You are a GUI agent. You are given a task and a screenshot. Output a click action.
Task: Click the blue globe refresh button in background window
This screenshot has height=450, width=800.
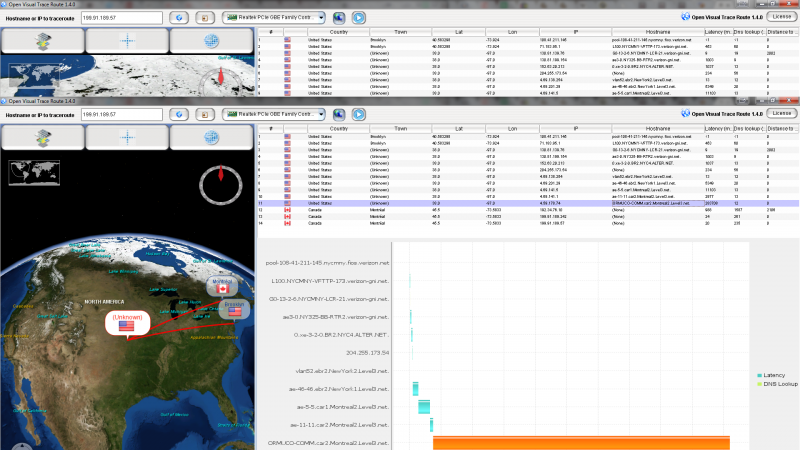[x=179, y=17]
